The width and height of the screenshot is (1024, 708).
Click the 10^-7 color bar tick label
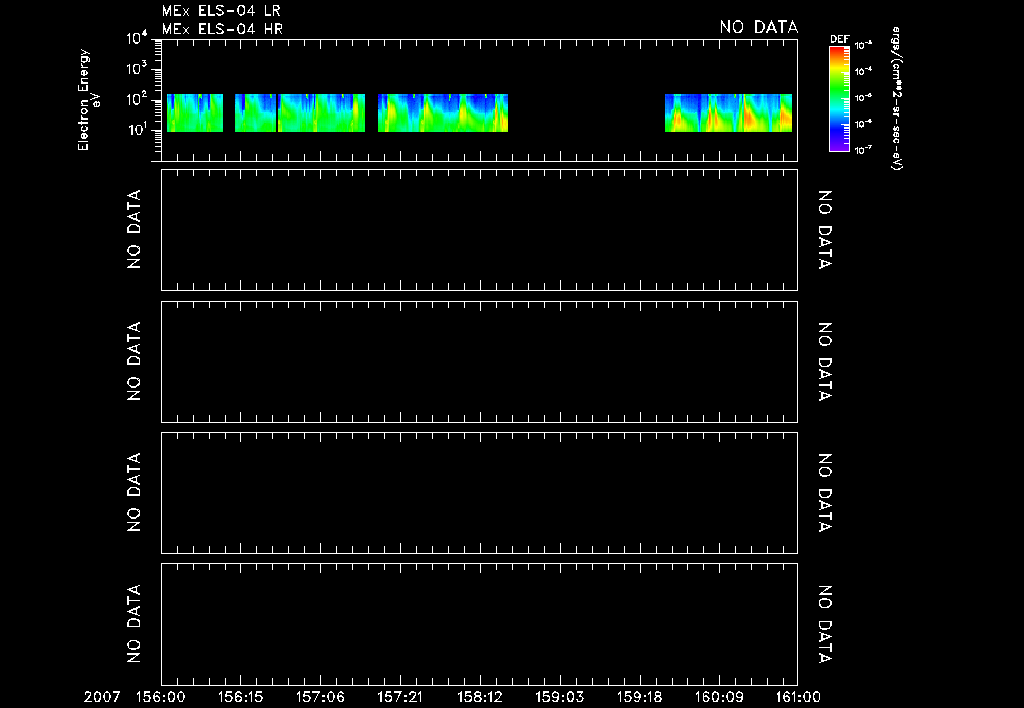coord(863,150)
